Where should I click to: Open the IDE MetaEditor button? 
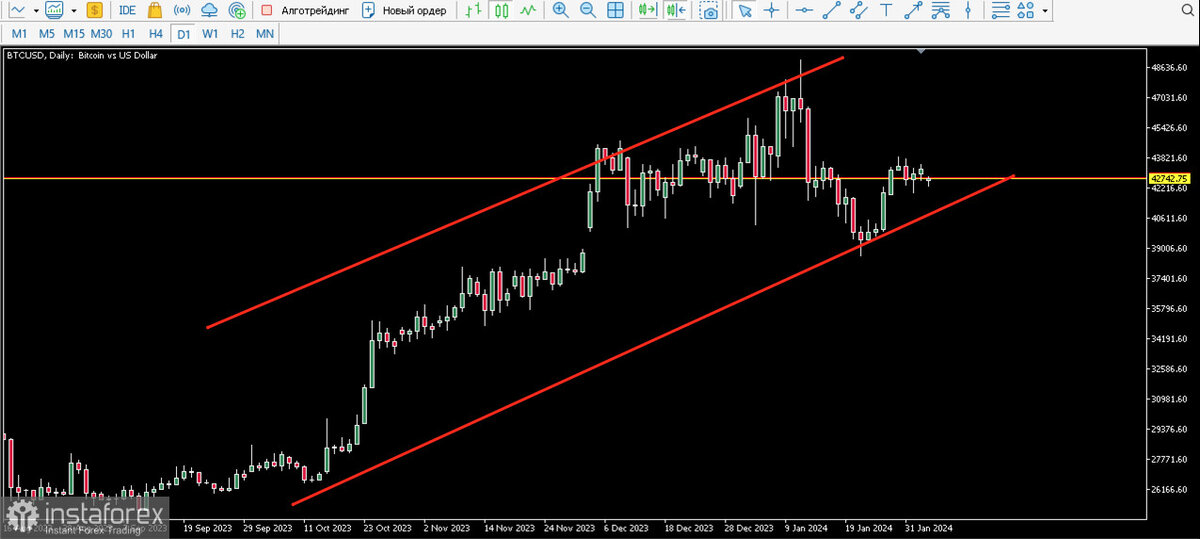[x=128, y=10]
